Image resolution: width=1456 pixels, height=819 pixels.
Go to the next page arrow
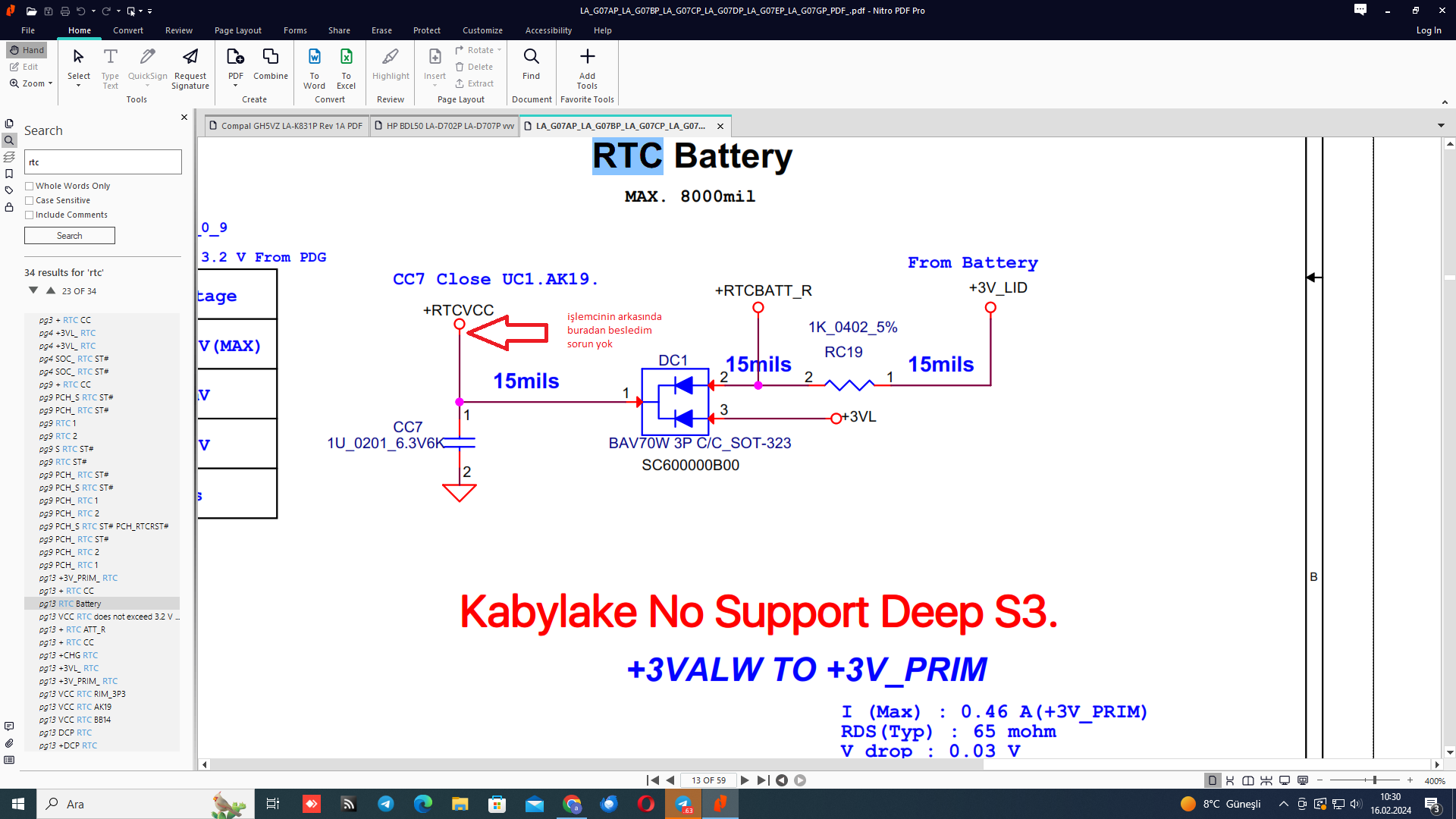click(745, 780)
